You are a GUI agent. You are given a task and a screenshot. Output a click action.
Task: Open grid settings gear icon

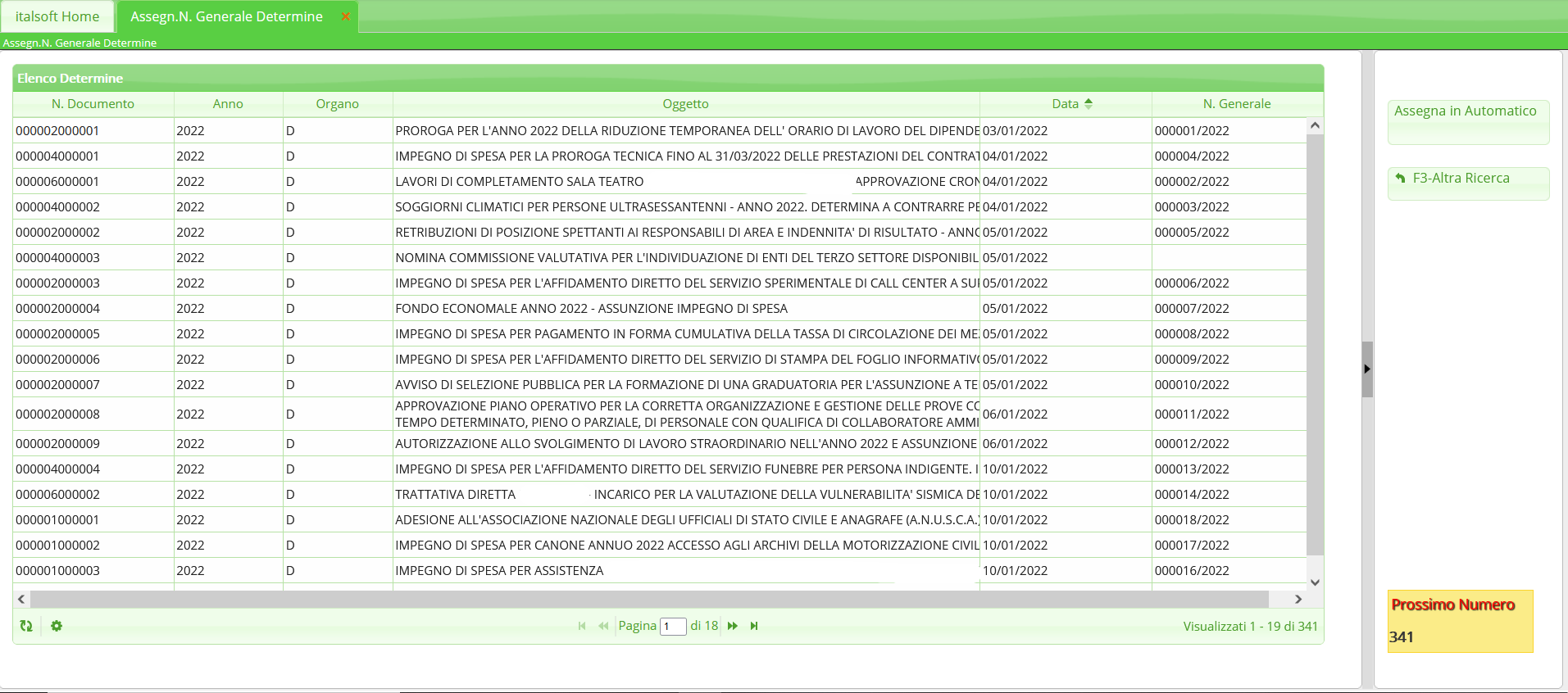pyautogui.click(x=57, y=626)
